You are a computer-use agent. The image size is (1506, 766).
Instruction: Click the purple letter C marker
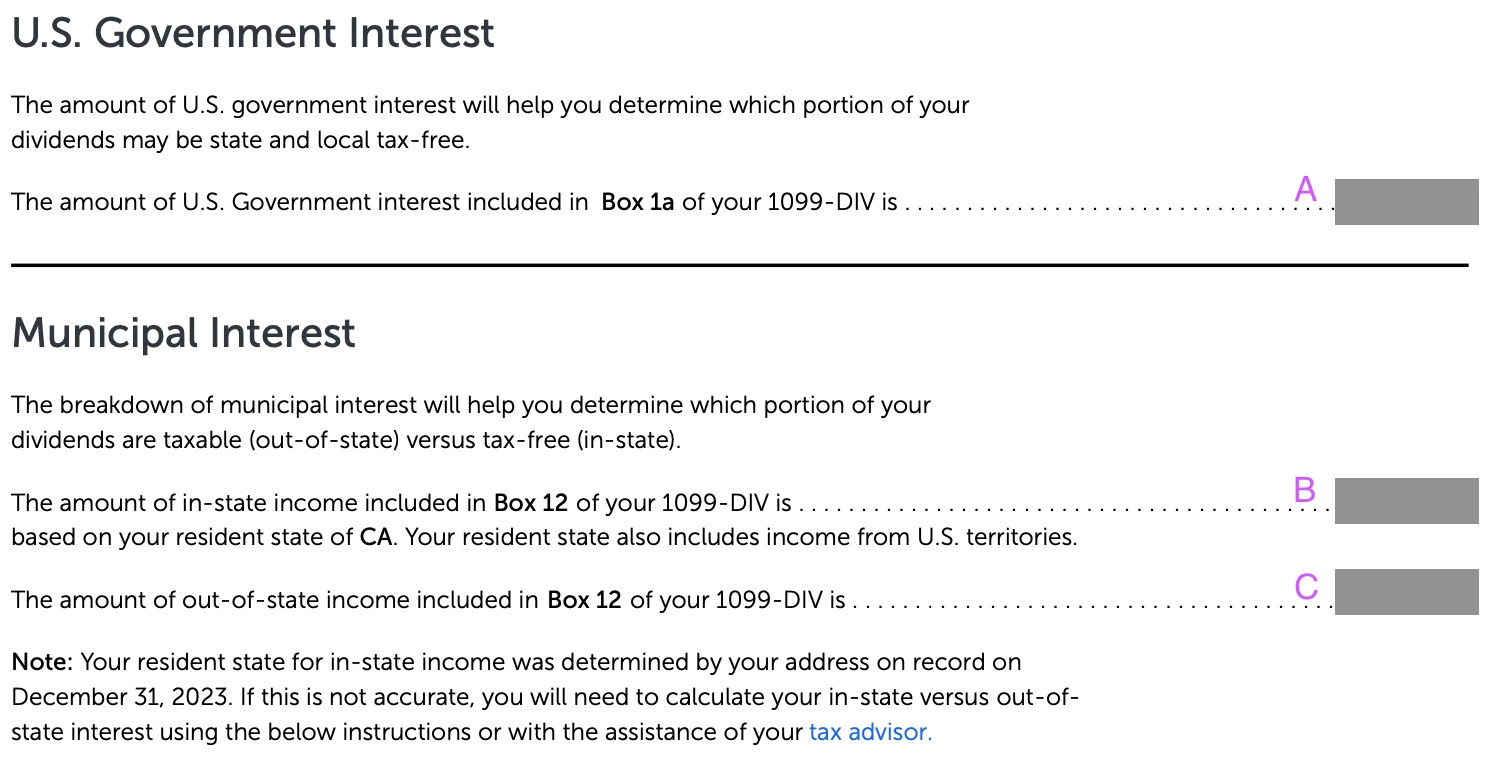tap(1306, 586)
